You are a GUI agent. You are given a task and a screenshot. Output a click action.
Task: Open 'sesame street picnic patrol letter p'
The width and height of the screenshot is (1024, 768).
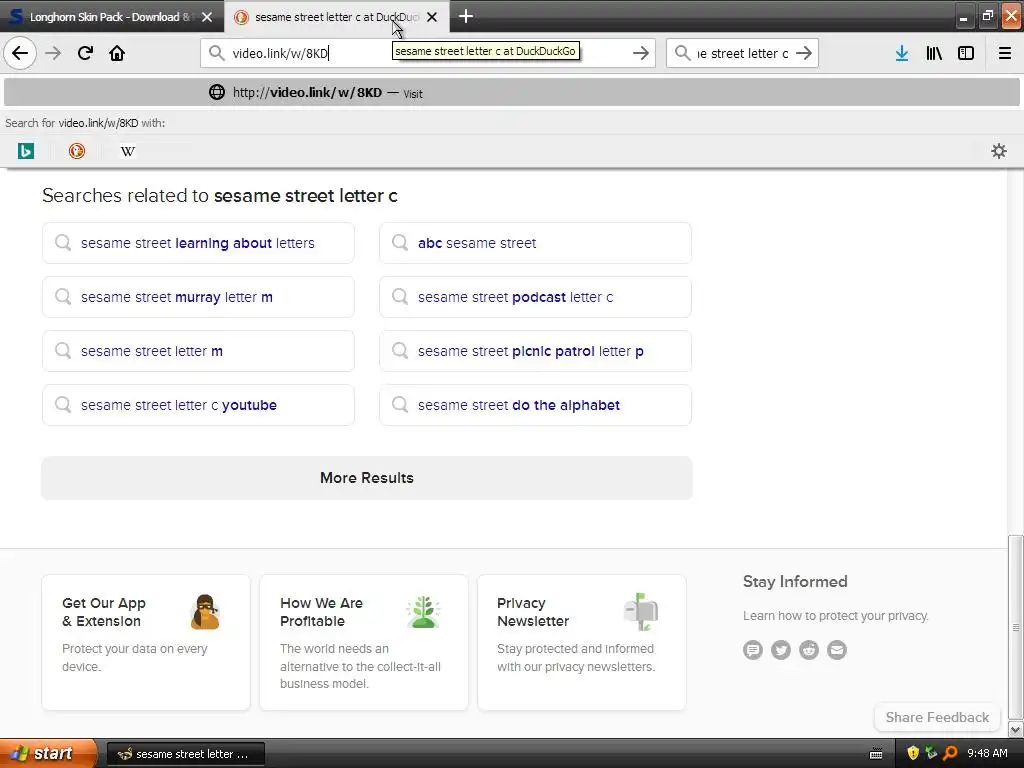[535, 351]
